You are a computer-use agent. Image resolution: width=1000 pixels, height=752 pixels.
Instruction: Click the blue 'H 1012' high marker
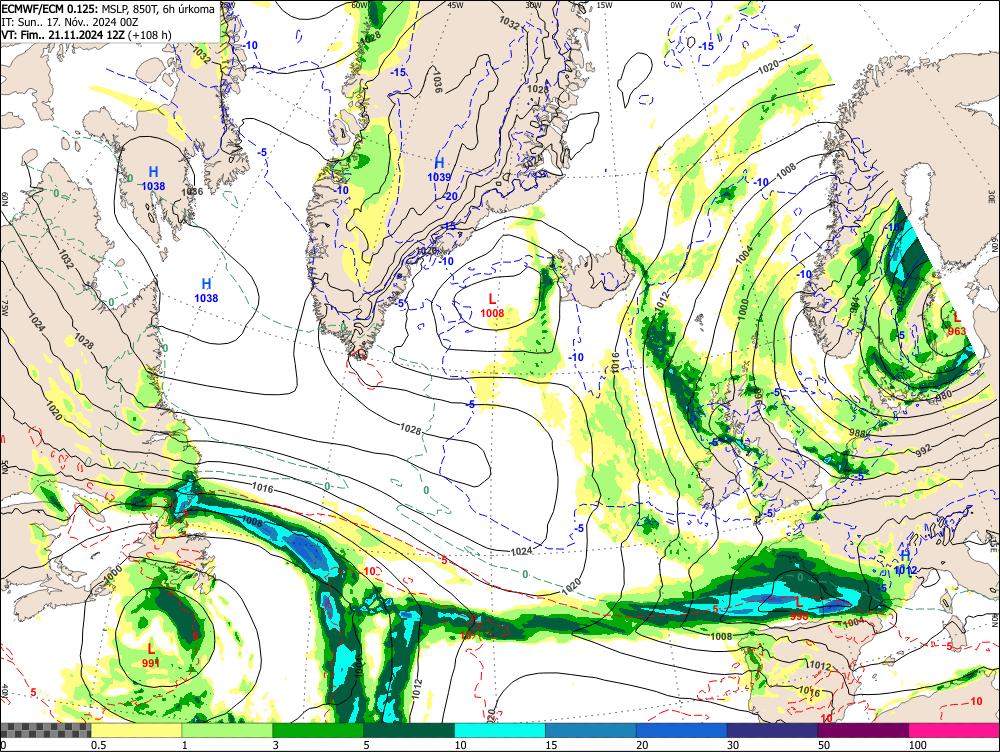(x=905, y=563)
